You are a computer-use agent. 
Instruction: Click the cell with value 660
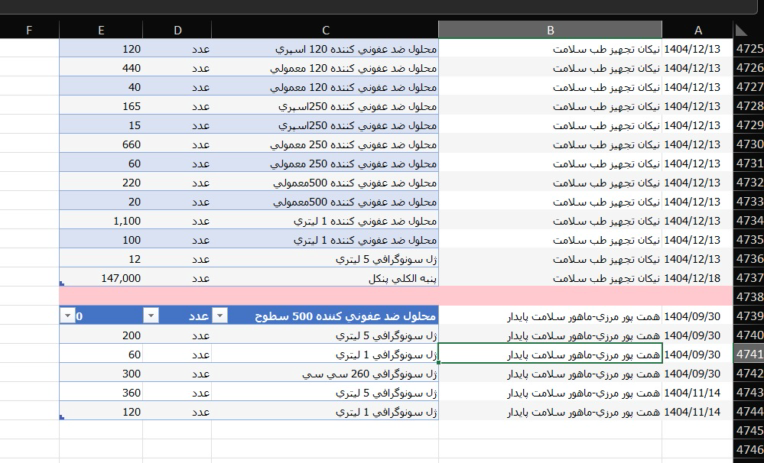pos(101,144)
